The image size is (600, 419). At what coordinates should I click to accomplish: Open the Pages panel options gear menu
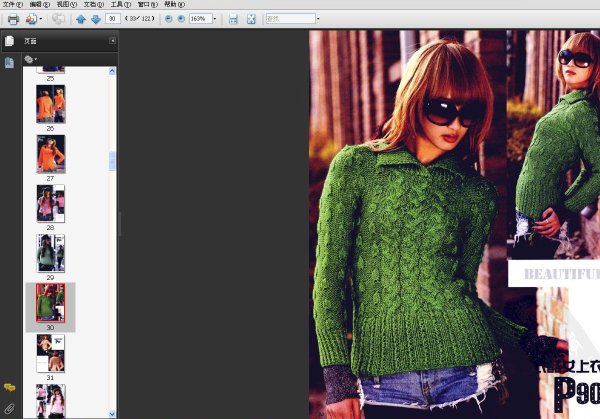click(x=30, y=59)
